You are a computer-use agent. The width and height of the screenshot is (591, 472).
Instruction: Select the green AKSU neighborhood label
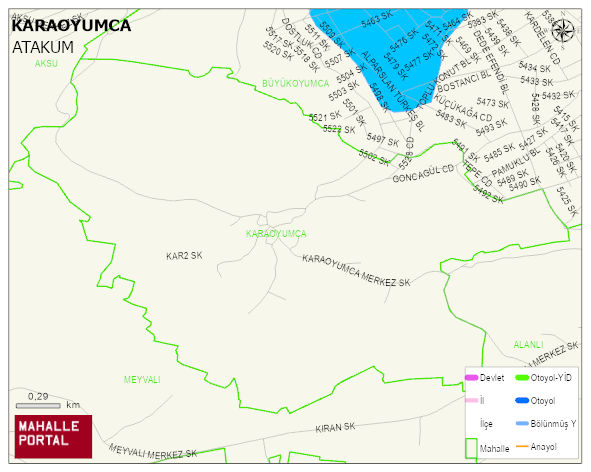click(x=46, y=63)
